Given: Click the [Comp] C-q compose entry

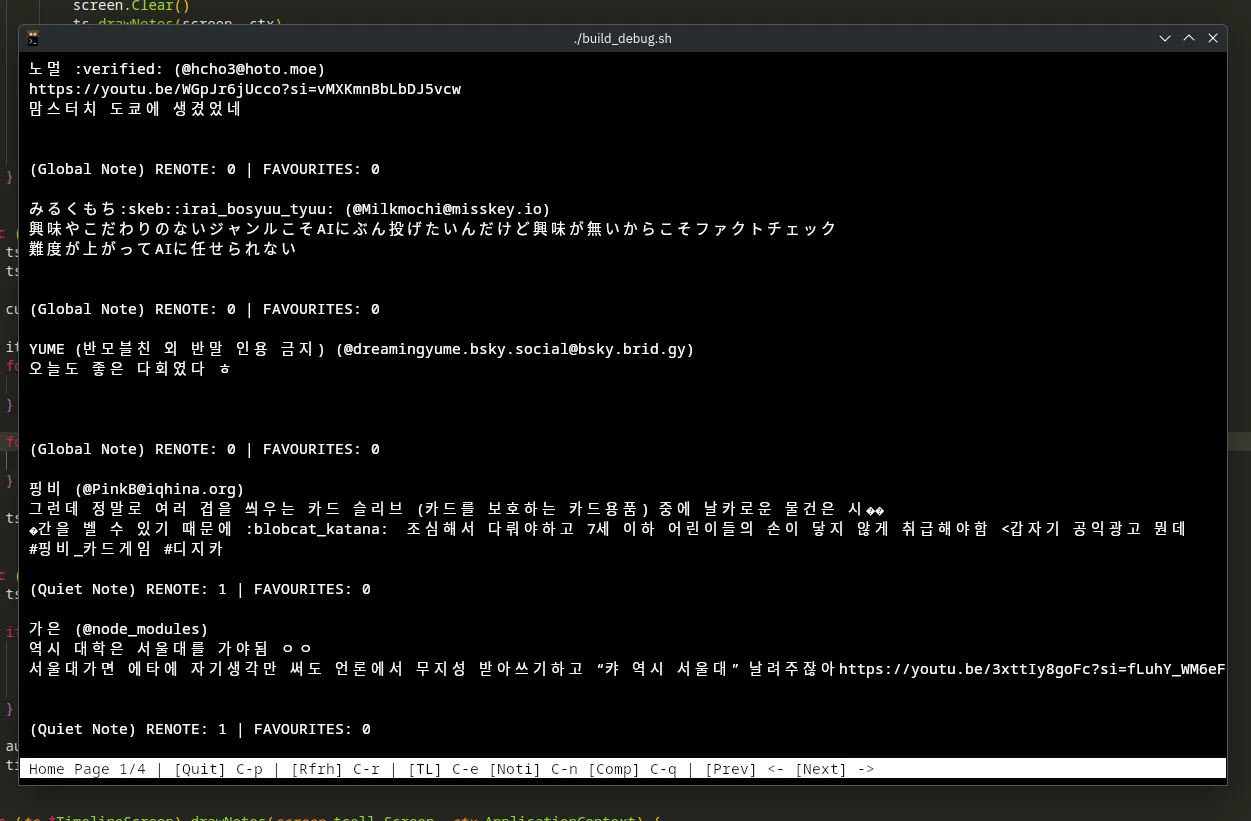Looking at the screenshot, I should pos(632,769).
